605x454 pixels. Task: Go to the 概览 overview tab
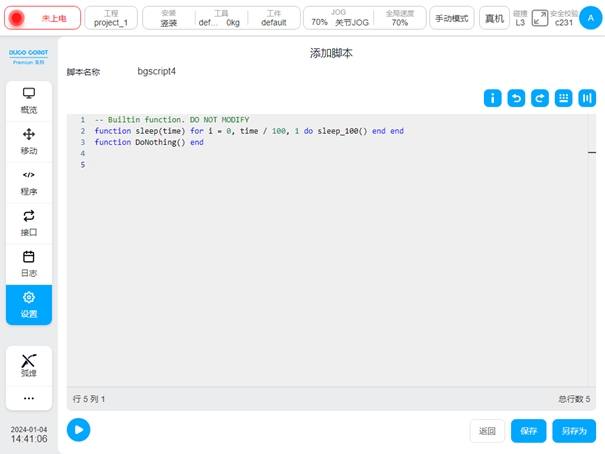click(29, 100)
